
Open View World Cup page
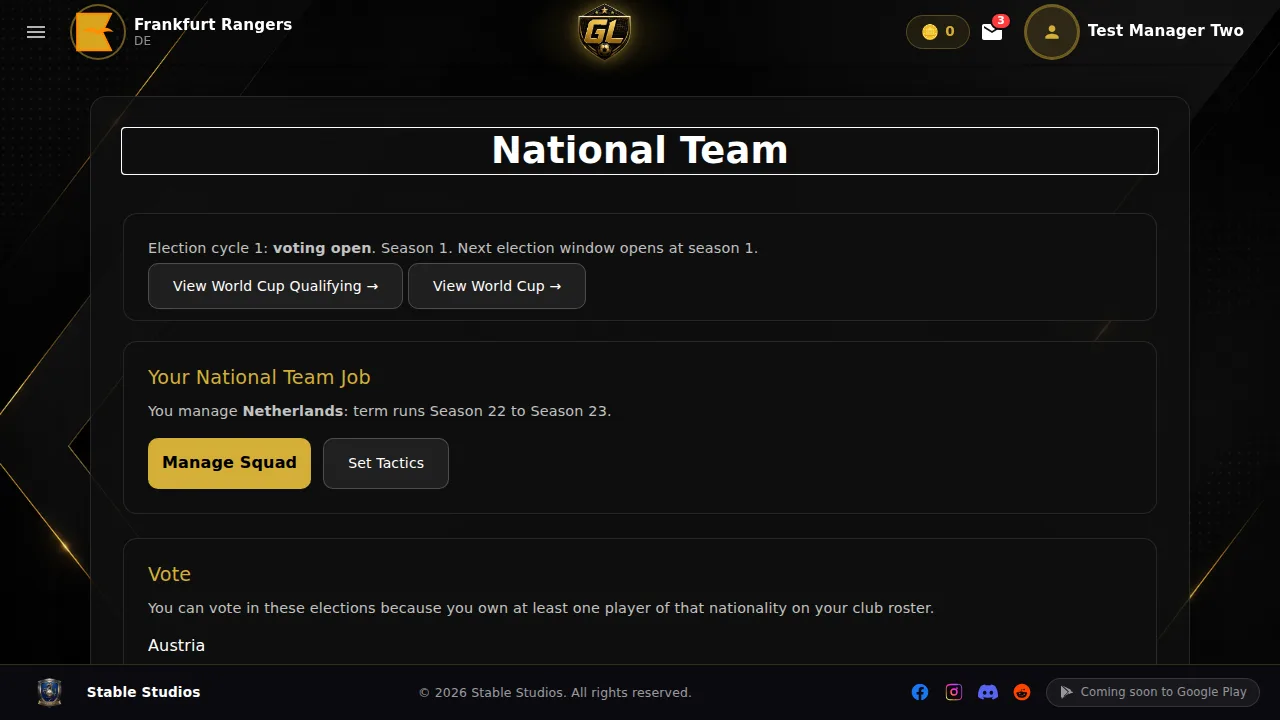click(497, 286)
